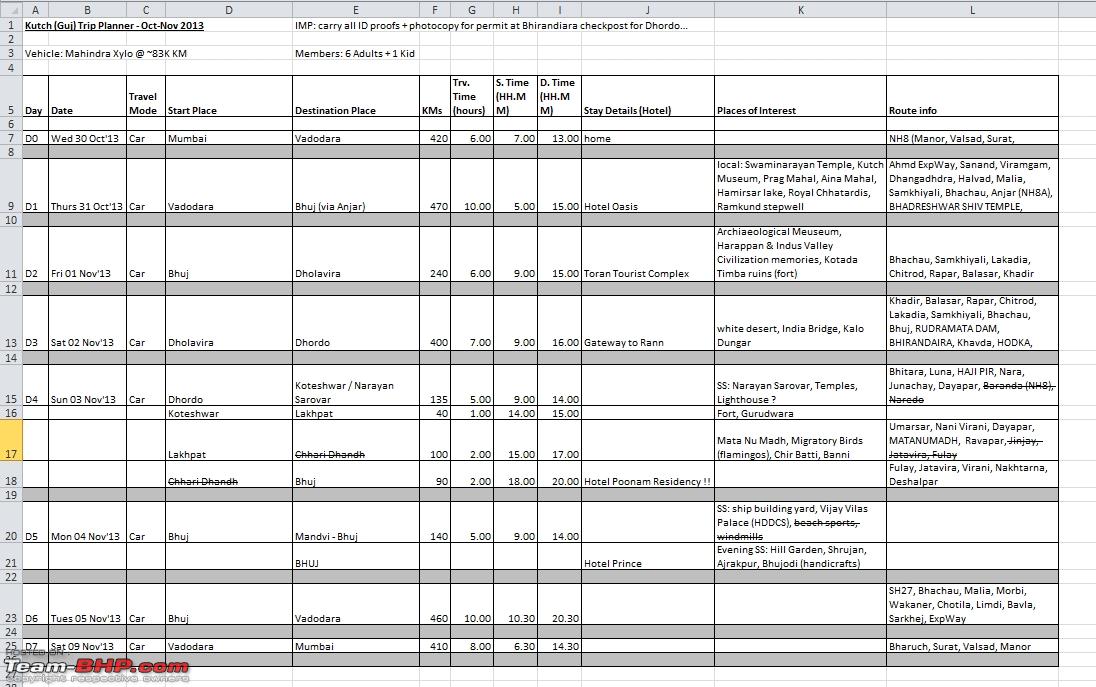Screen dimensions: 1096x687
Task: Click route cell 'Bharuch, Surat, Valsad, Manor'
Action: click(x=972, y=646)
